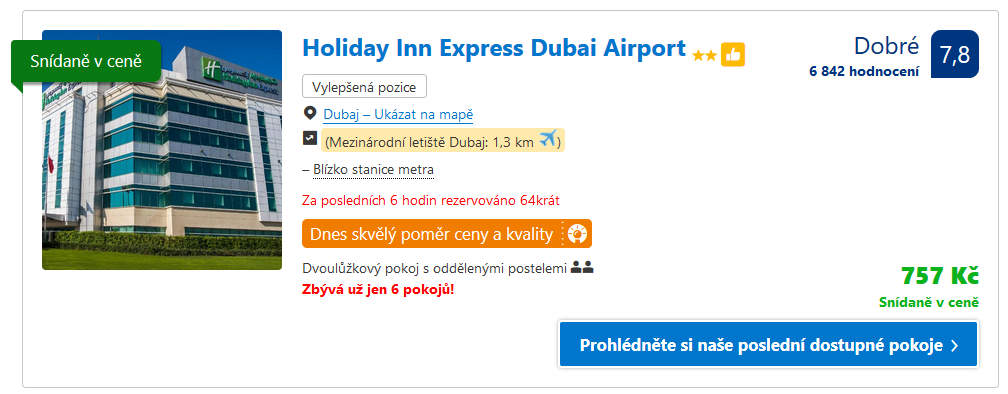
Task: Click the value gauge icon in the orange badge
Action: [577, 234]
